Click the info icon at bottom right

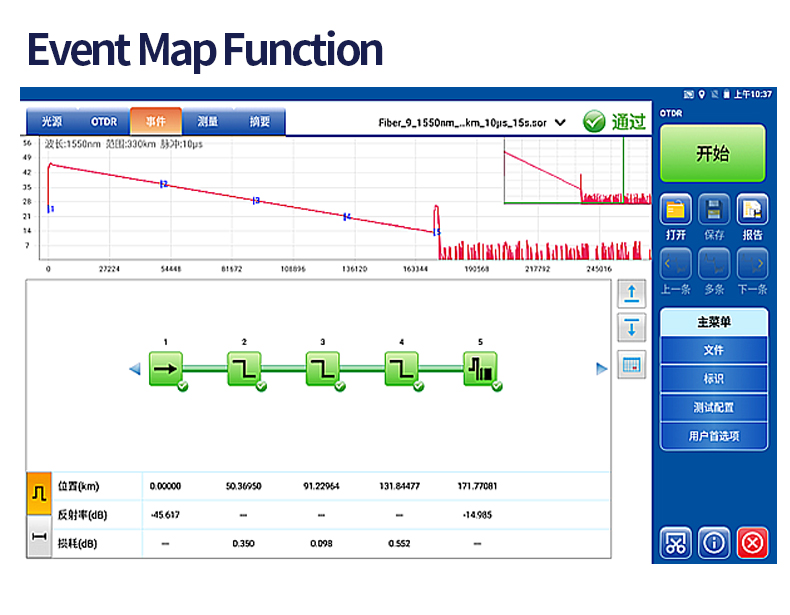(x=714, y=543)
